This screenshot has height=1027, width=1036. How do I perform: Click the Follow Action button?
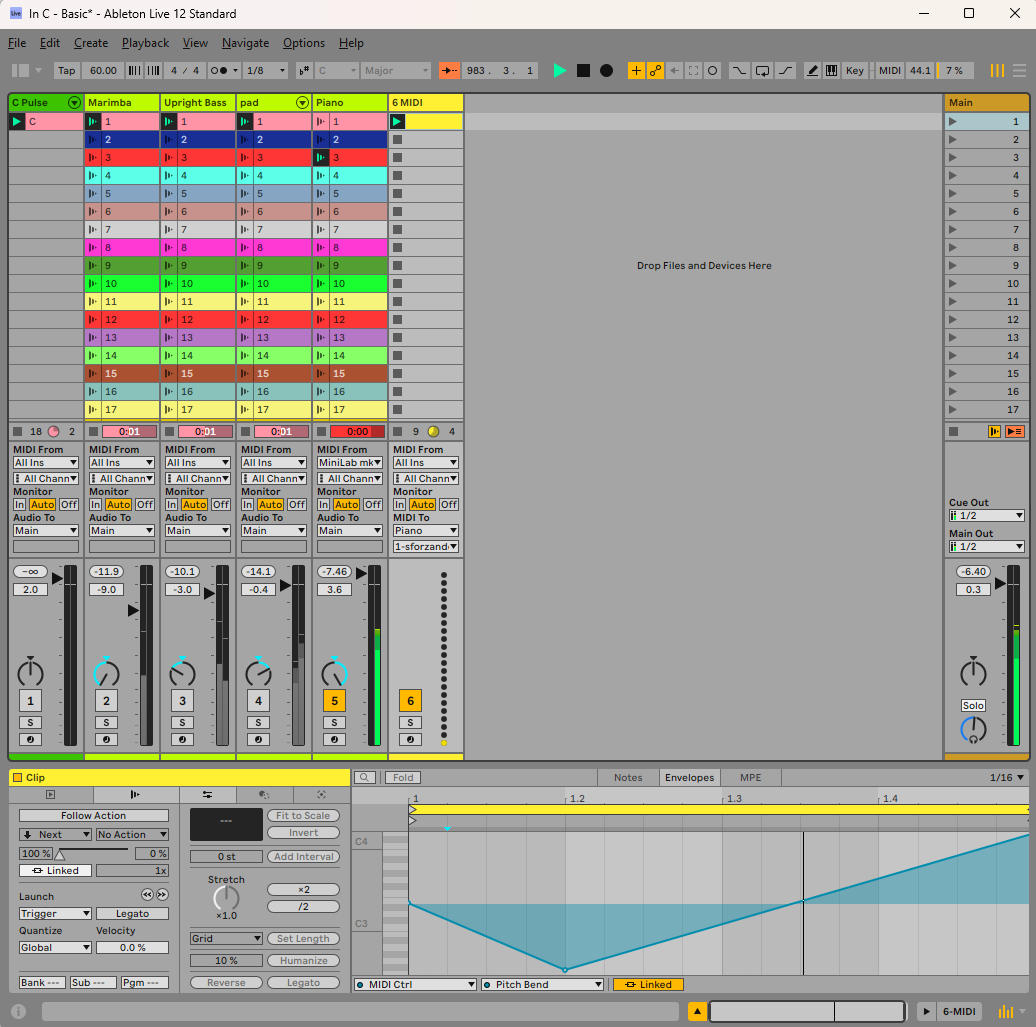pyautogui.click(x=93, y=816)
